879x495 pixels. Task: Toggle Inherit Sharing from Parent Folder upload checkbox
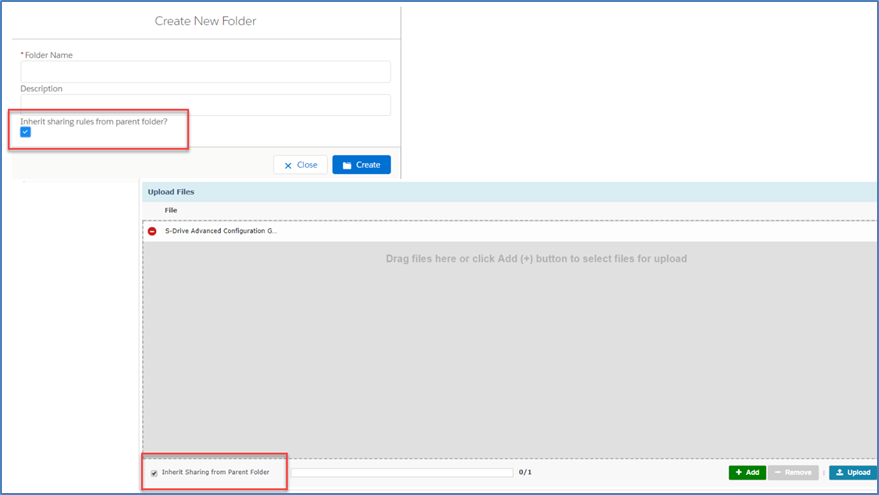point(154,472)
